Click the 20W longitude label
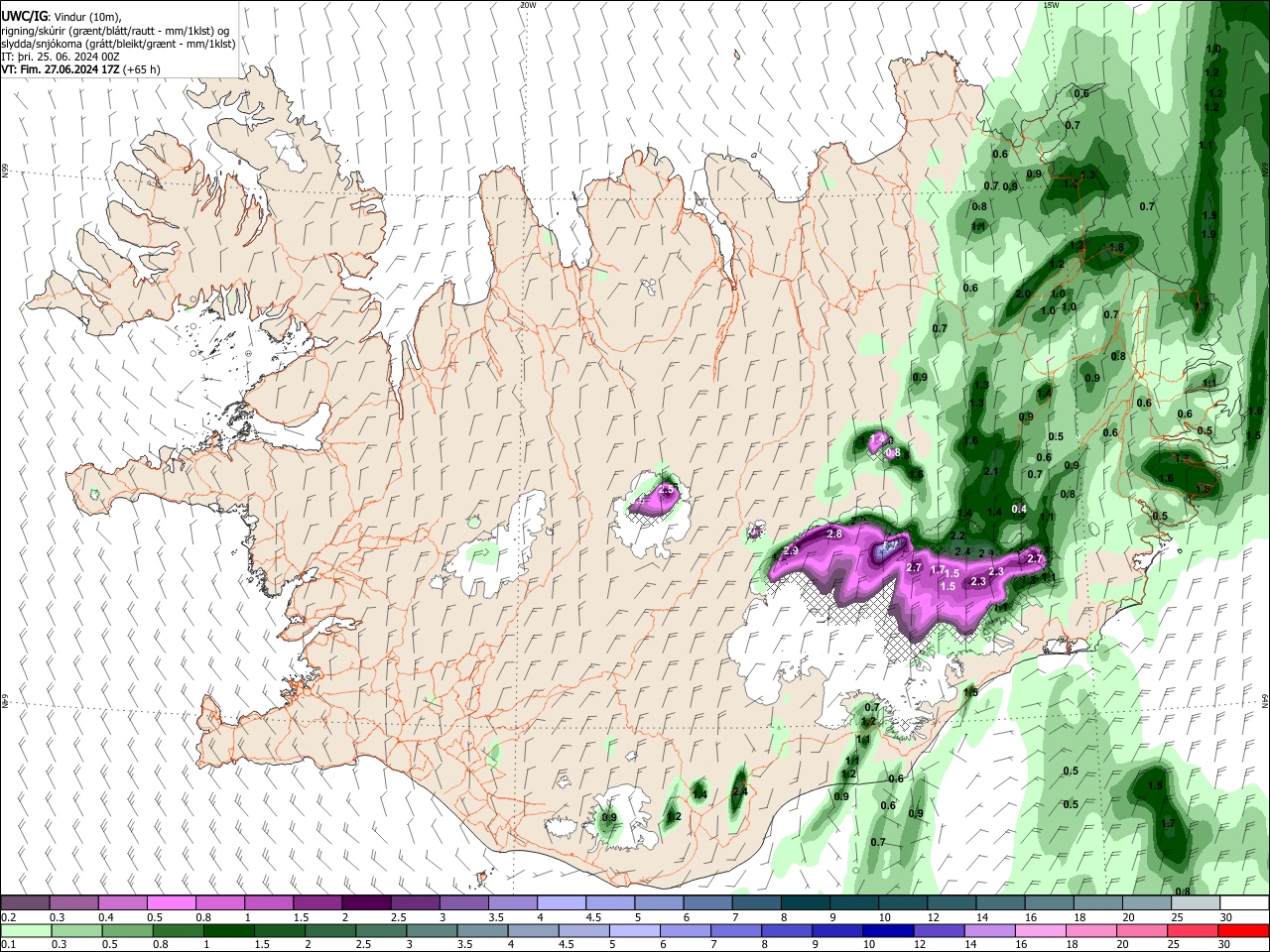Viewport: 1270px width, 952px height. pyautogui.click(x=528, y=5)
